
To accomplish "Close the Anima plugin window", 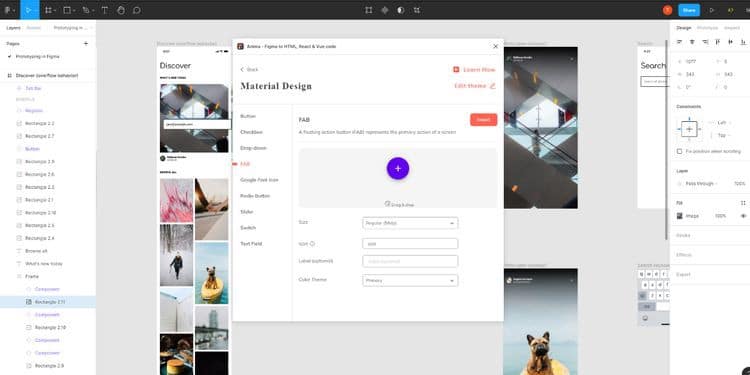I will [495, 46].
